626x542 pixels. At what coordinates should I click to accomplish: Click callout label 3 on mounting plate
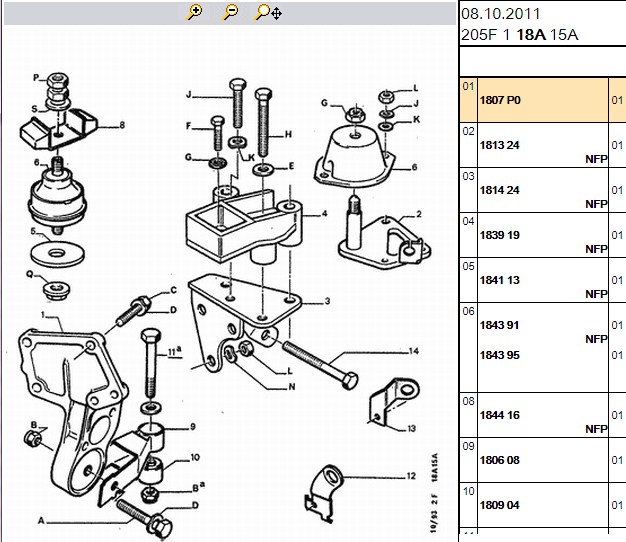327,301
